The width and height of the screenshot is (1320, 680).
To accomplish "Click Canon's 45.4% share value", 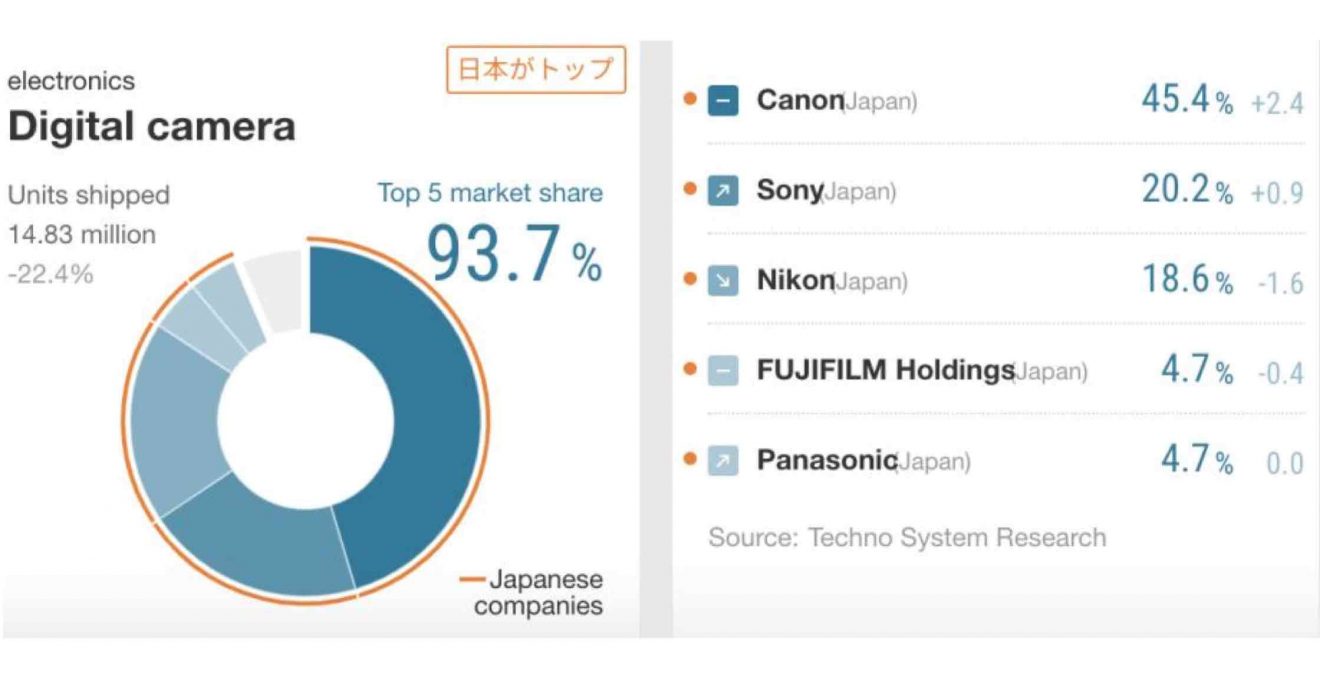I will pyautogui.click(x=1187, y=100).
